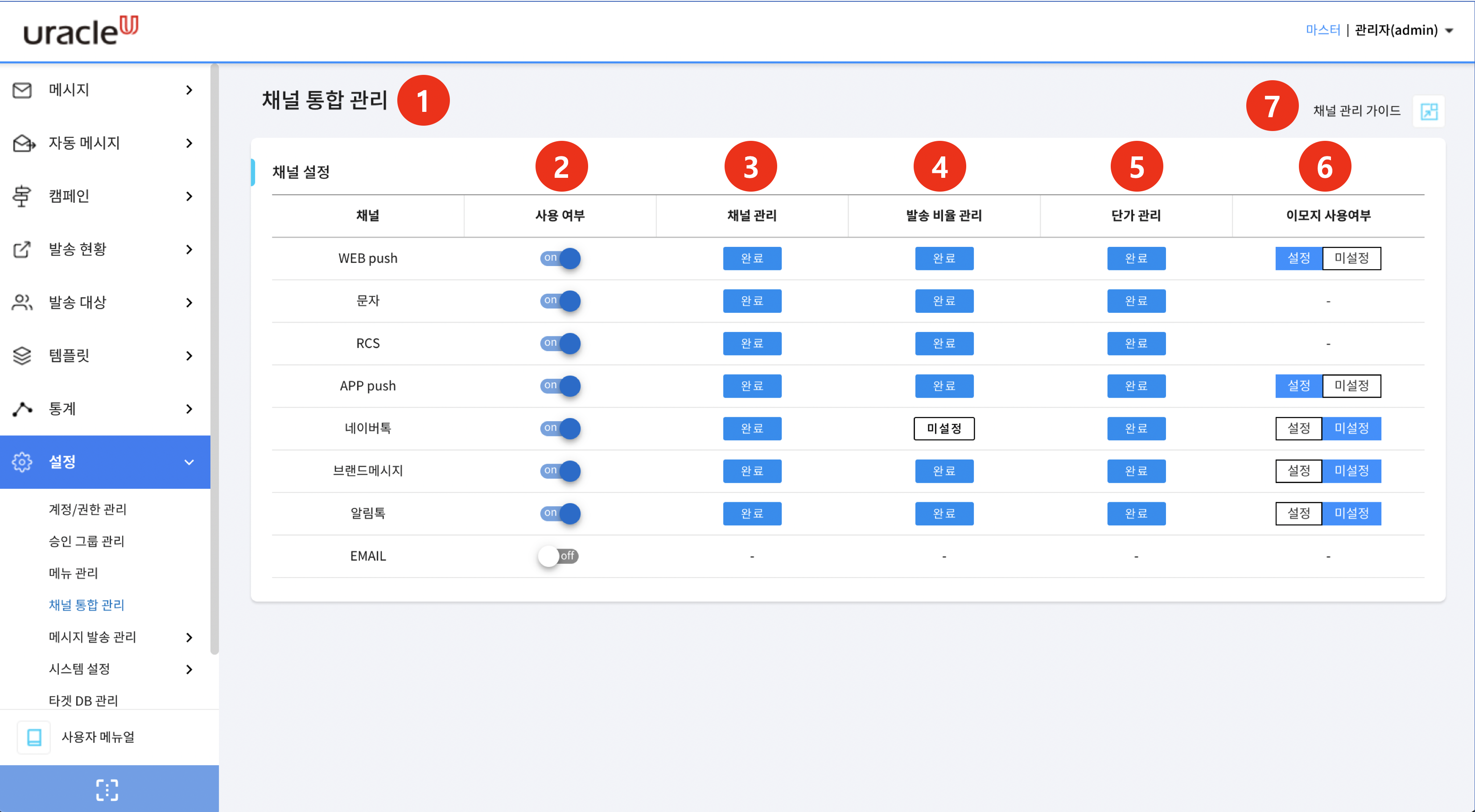Toggle the 알림톡 usage switch
Screen dimensions: 1475x812
click(560, 513)
